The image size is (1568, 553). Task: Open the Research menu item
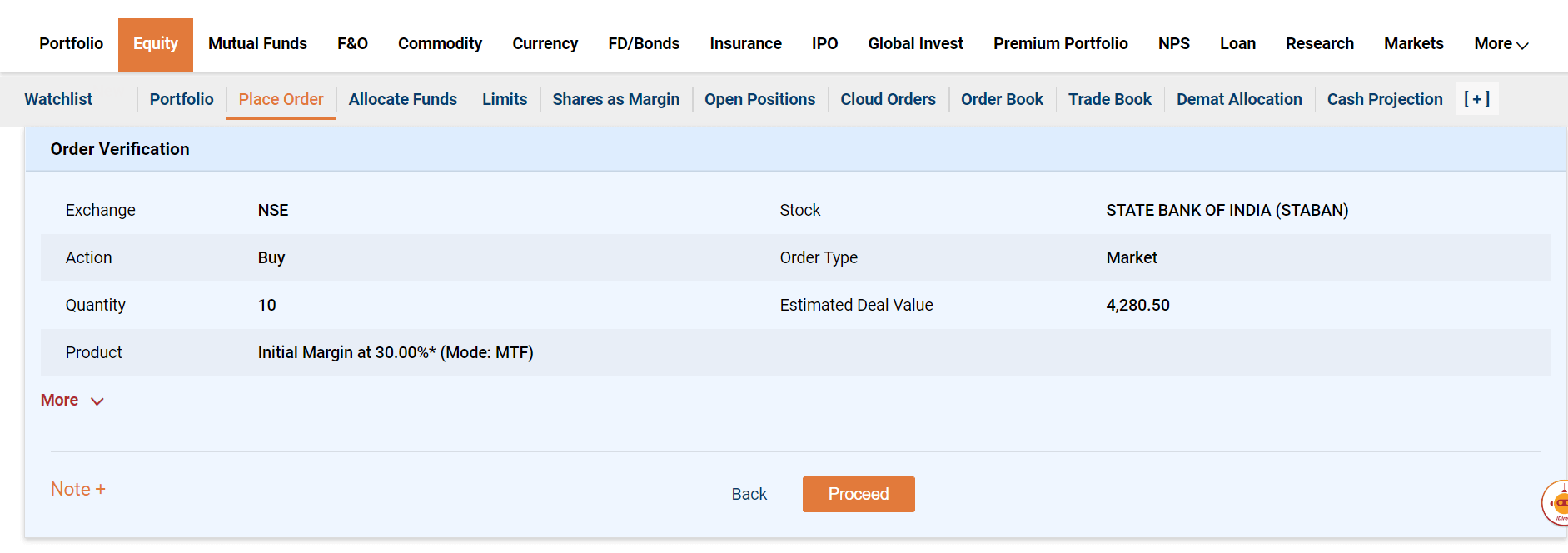(x=1319, y=44)
